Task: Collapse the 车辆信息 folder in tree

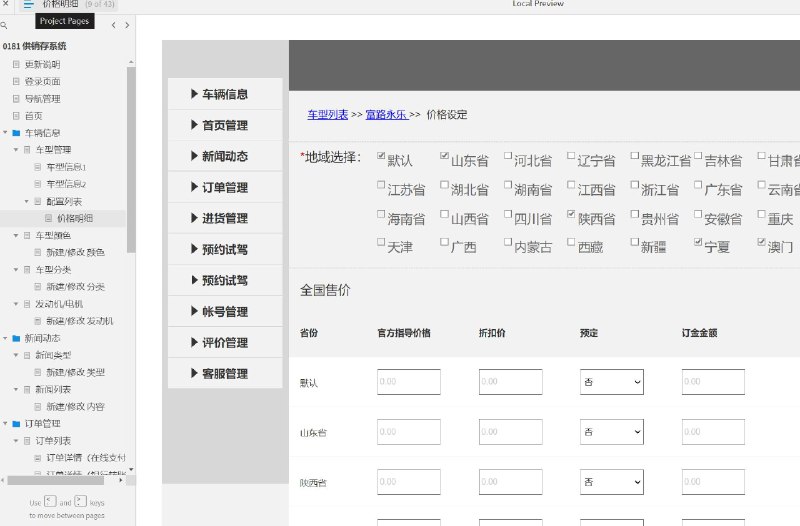Action: point(5,133)
